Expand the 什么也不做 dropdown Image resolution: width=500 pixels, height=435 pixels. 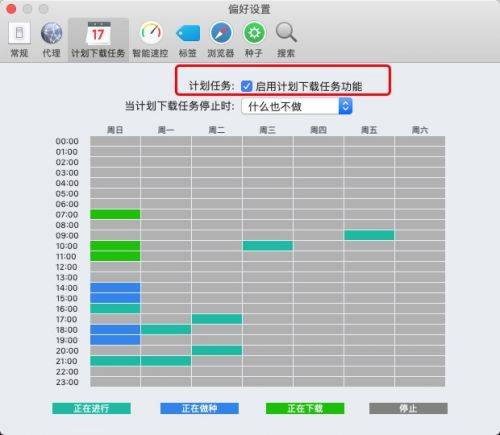pos(297,106)
